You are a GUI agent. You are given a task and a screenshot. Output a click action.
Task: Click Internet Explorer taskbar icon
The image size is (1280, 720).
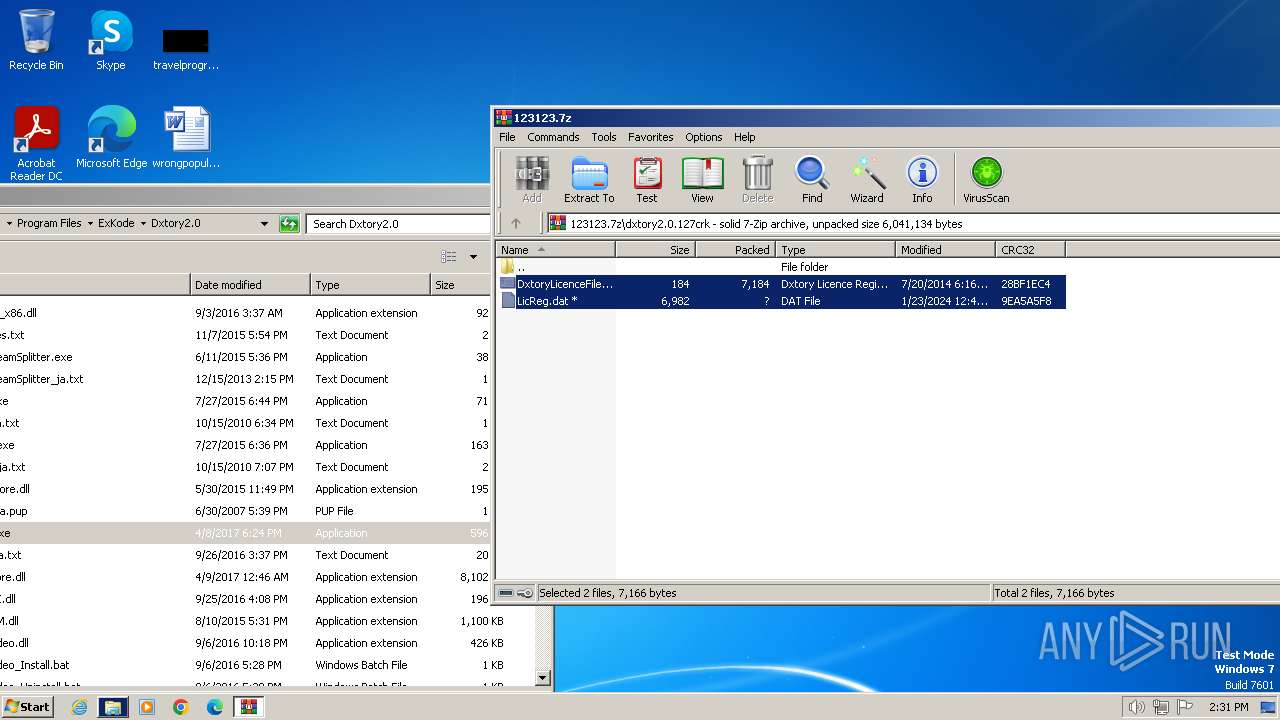[x=79, y=707]
